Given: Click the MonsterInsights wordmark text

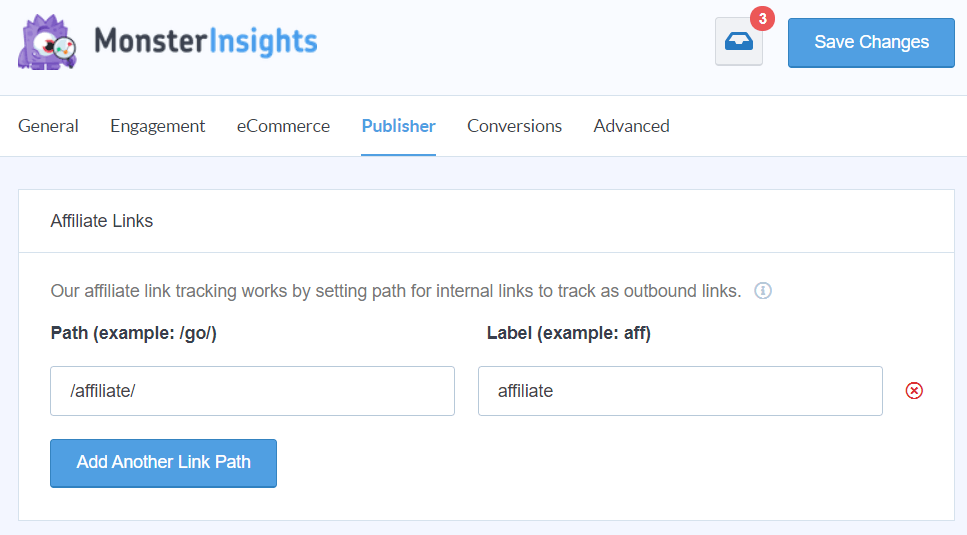Looking at the screenshot, I should coord(205,42).
